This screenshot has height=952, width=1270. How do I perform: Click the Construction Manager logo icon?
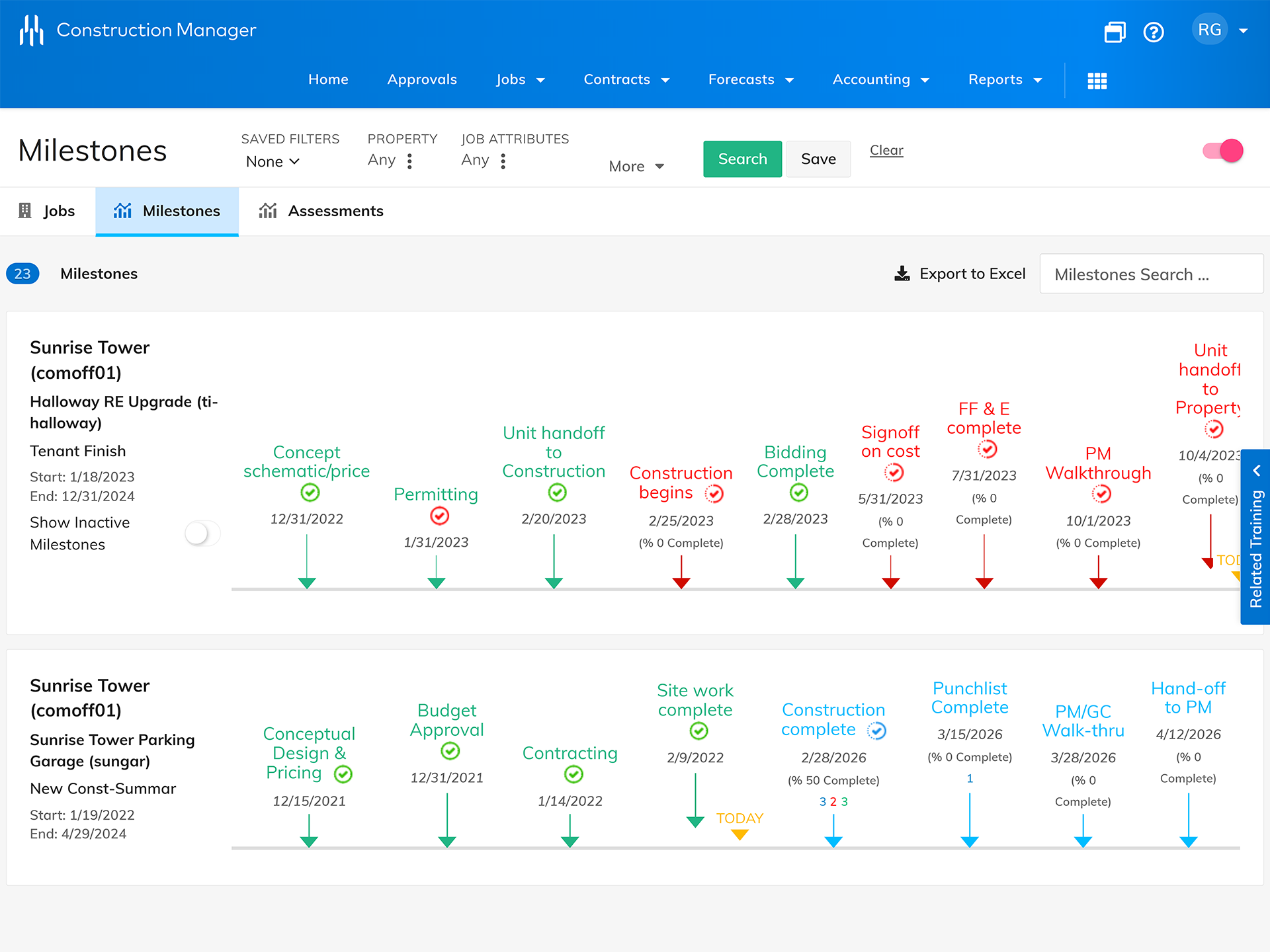31,30
